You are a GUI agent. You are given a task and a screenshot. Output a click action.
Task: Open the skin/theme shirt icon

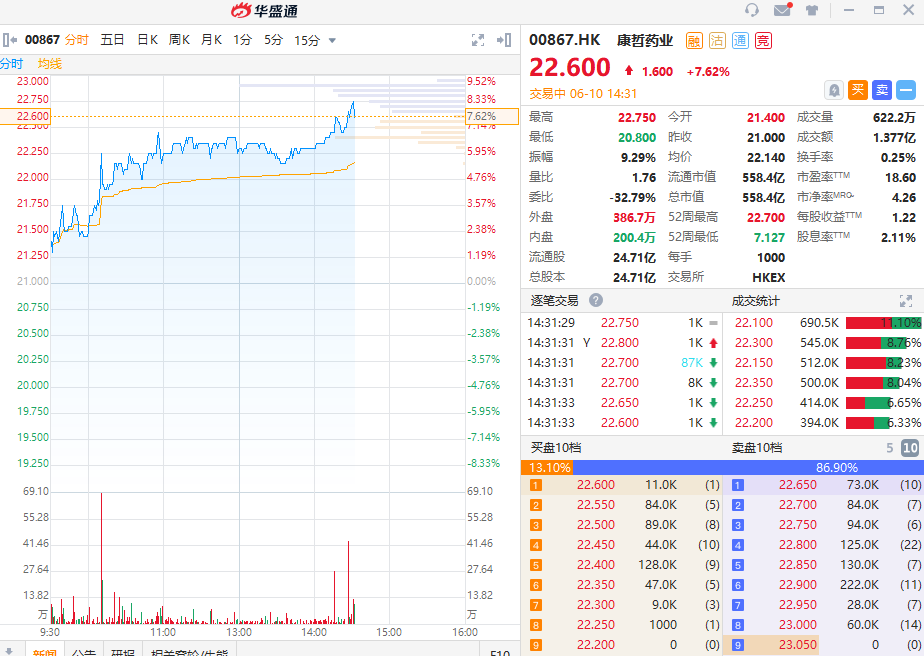pyautogui.click(x=812, y=10)
